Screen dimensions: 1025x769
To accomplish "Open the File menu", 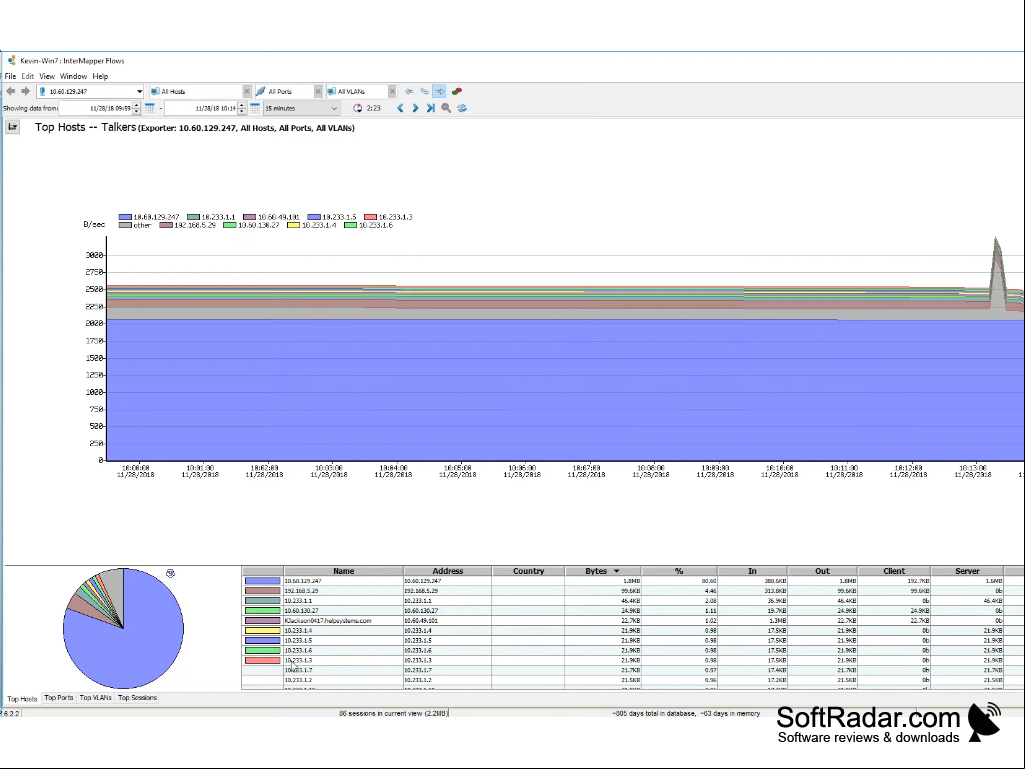I will 10,77.
